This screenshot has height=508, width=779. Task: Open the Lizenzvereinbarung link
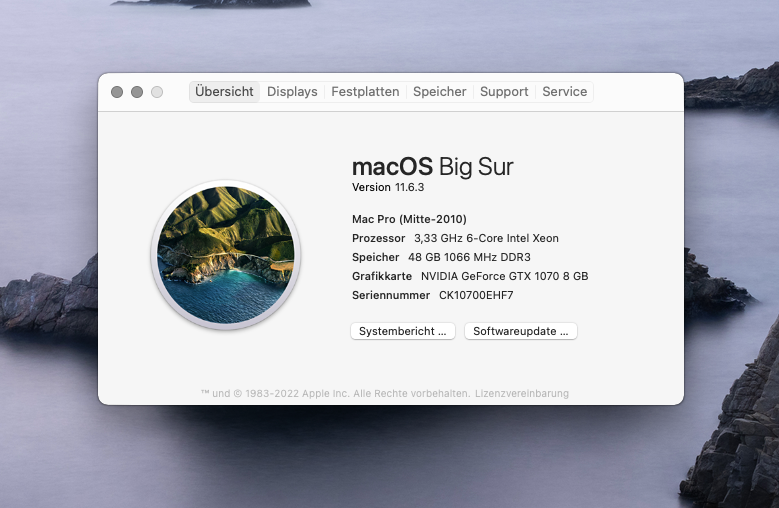click(x=522, y=394)
